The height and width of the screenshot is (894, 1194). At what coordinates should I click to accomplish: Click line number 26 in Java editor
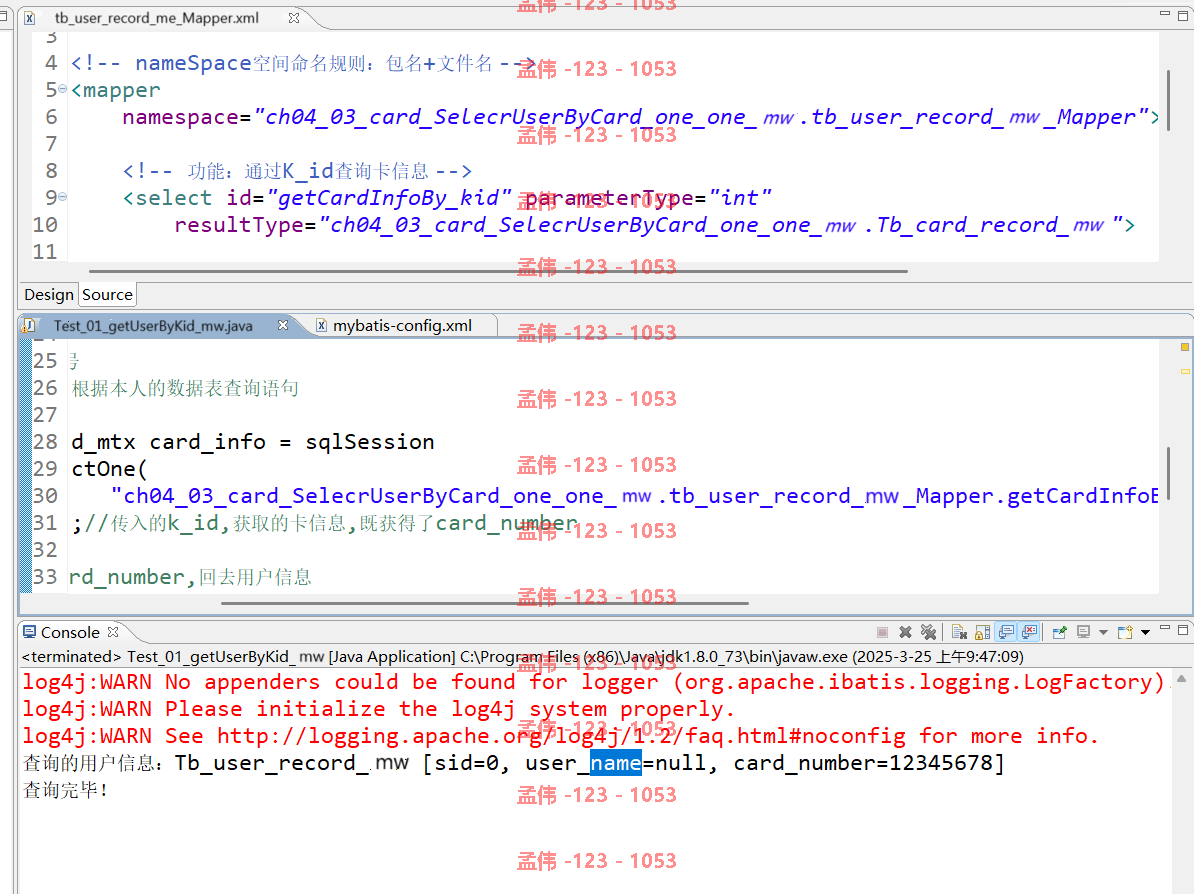click(x=45, y=388)
